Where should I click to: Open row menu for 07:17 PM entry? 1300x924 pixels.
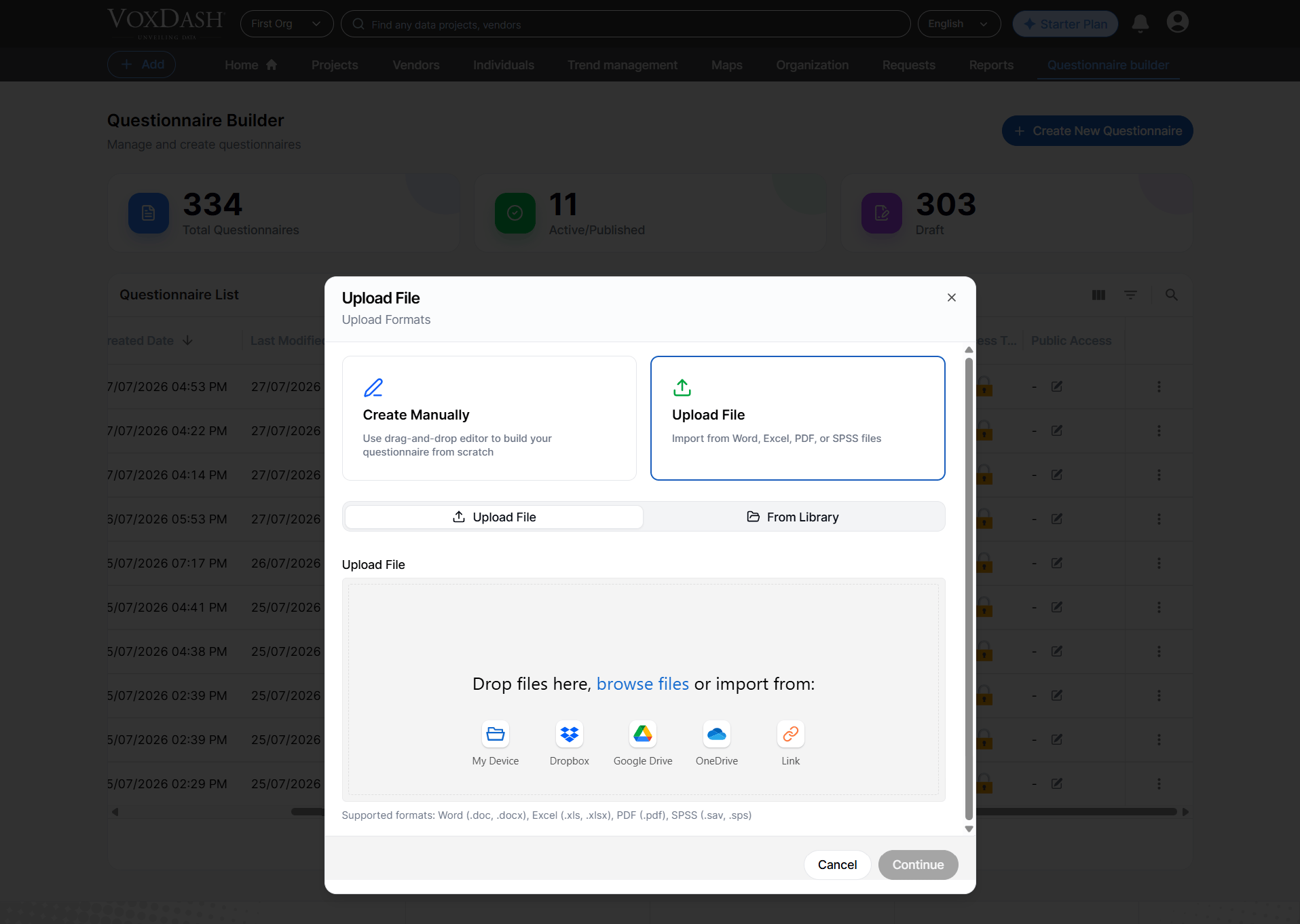[1159, 563]
